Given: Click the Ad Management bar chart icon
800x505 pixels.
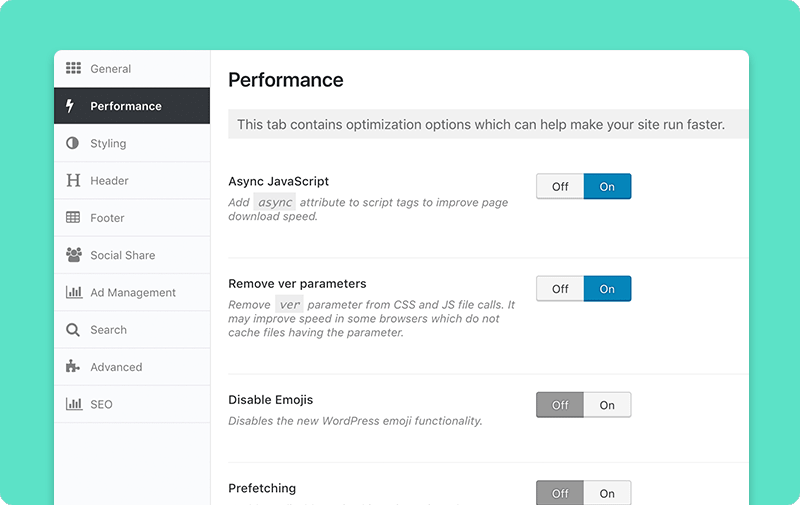Looking at the screenshot, I should pyautogui.click(x=74, y=292).
